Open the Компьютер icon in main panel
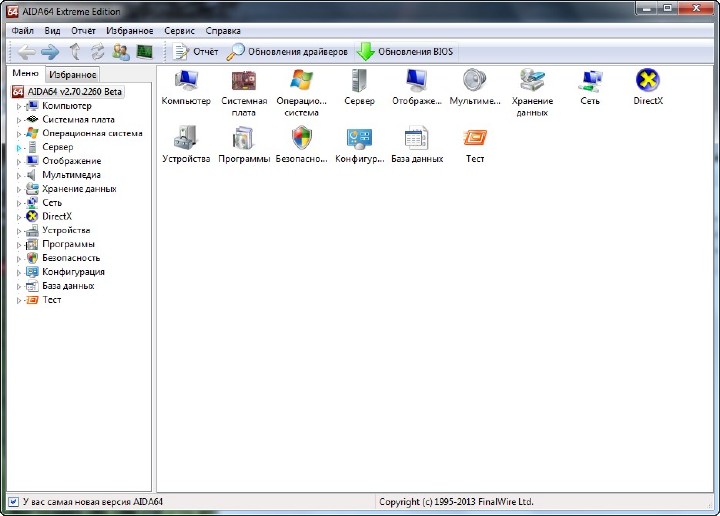 click(x=186, y=82)
